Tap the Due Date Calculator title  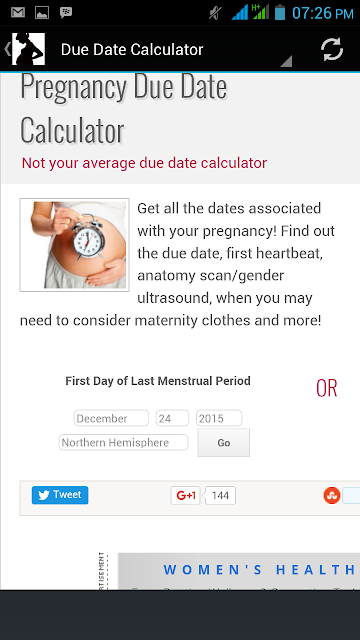tap(132, 50)
